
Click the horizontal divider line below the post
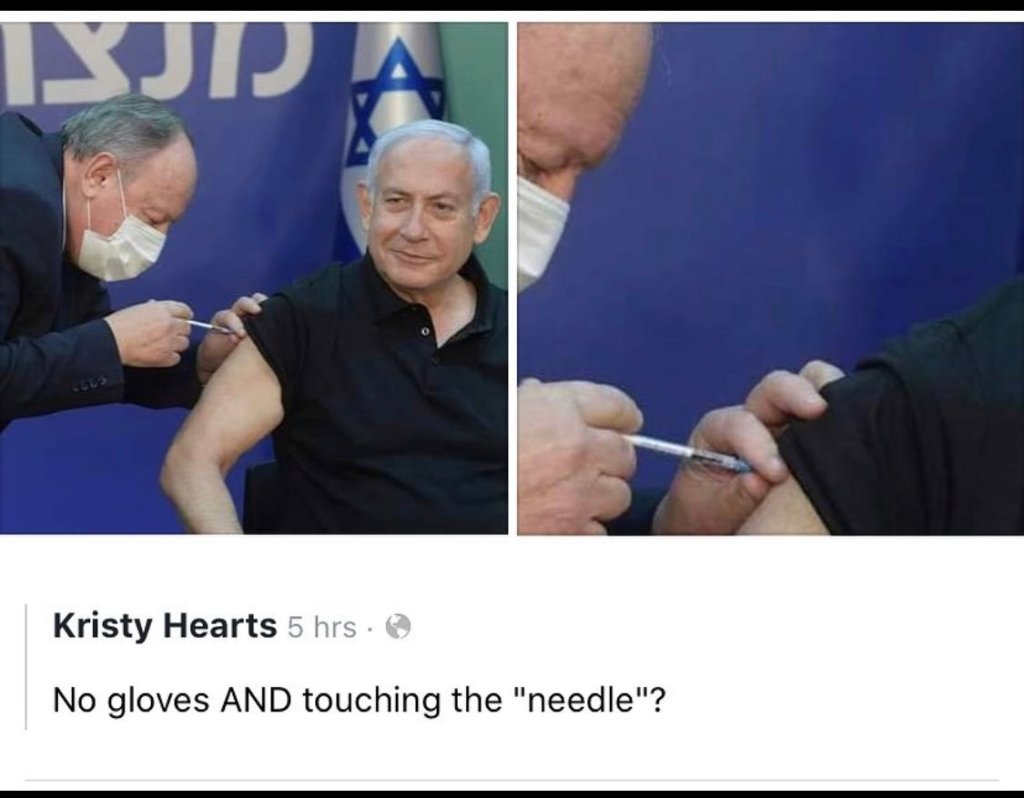pos(511,780)
